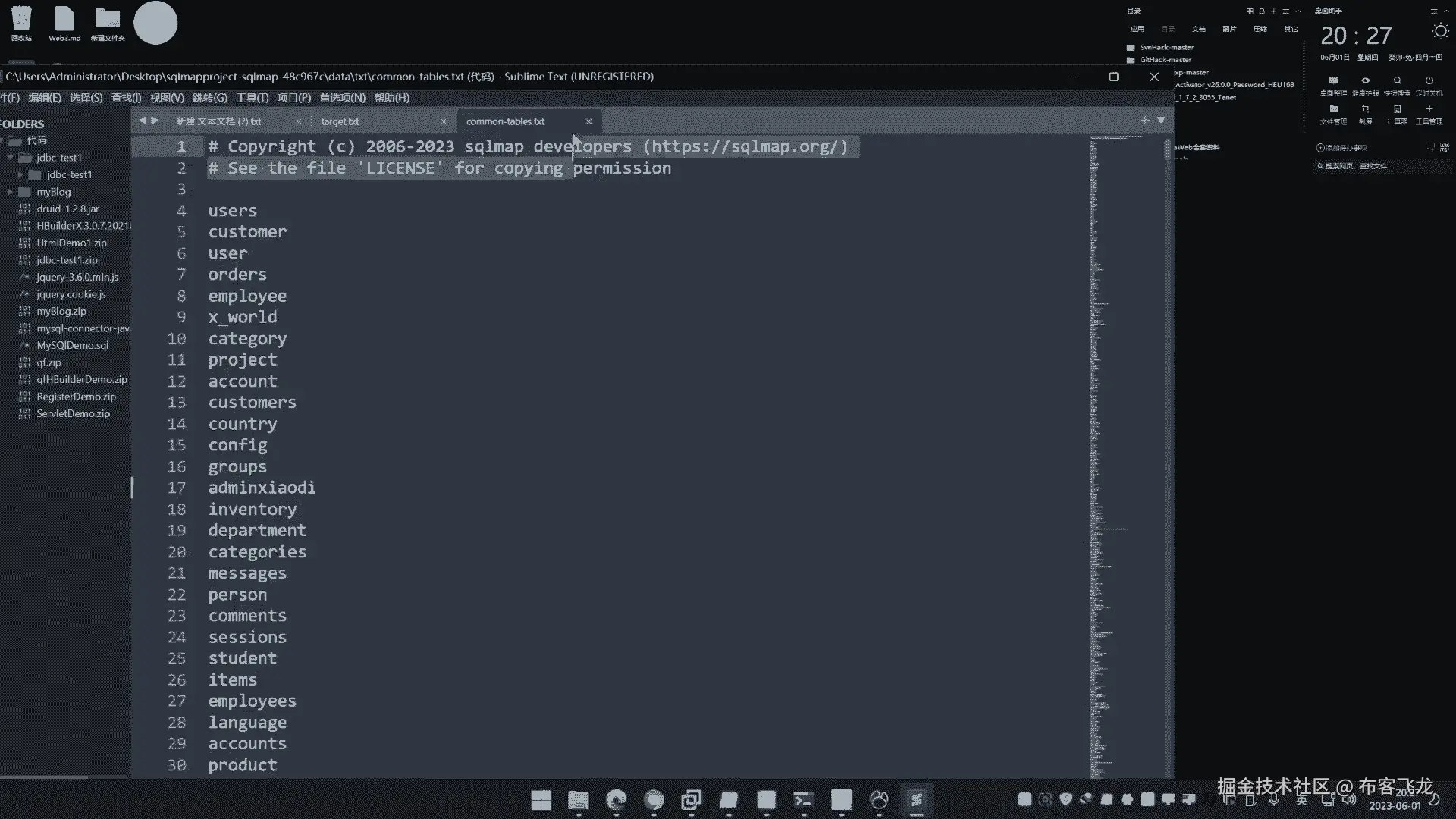Image resolution: width=1456 pixels, height=819 pixels.
Task: Go to previous tab using left arrow
Action: [143, 121]
